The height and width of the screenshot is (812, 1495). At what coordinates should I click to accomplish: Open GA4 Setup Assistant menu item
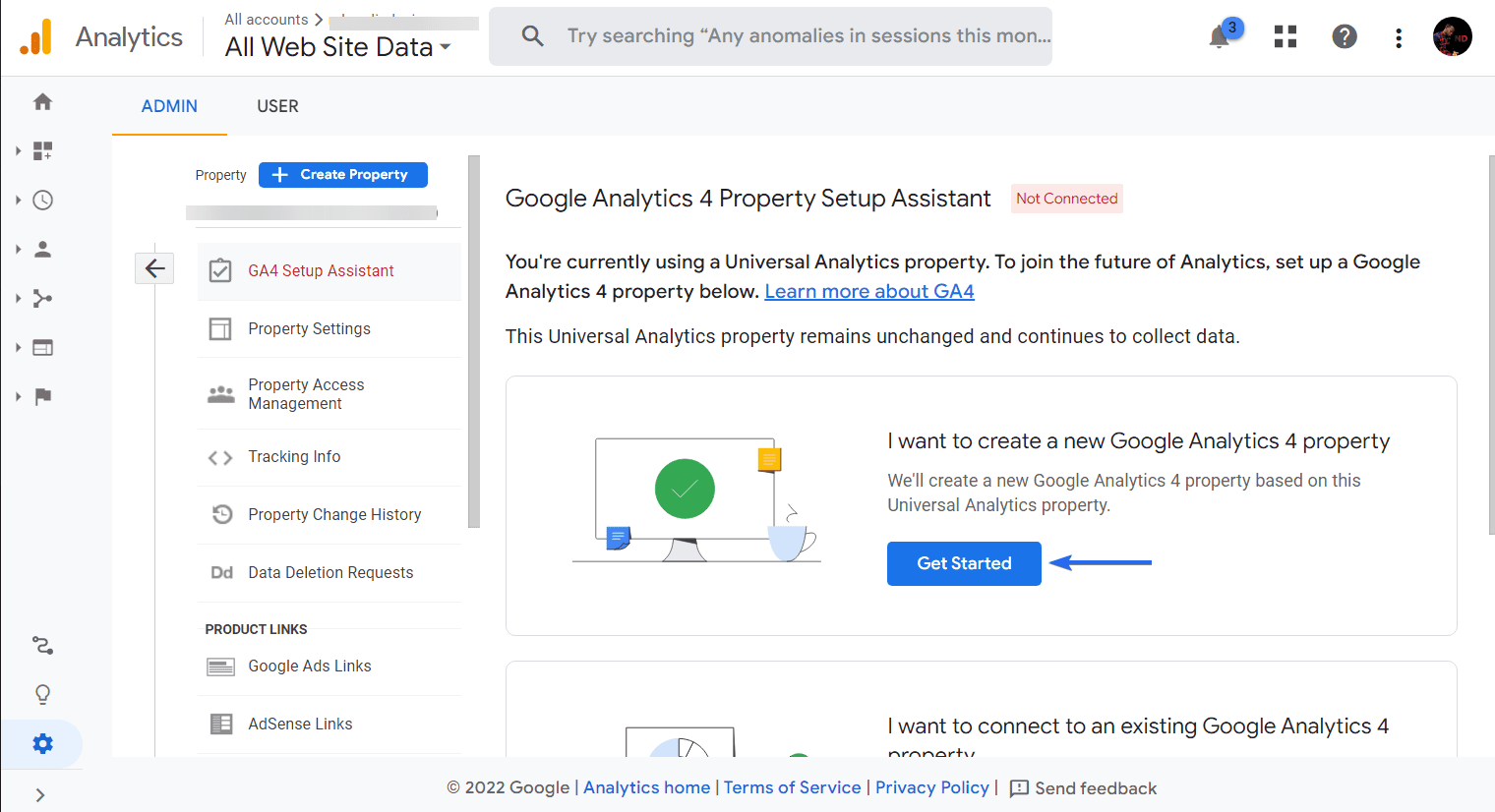(x=329, y=271)
